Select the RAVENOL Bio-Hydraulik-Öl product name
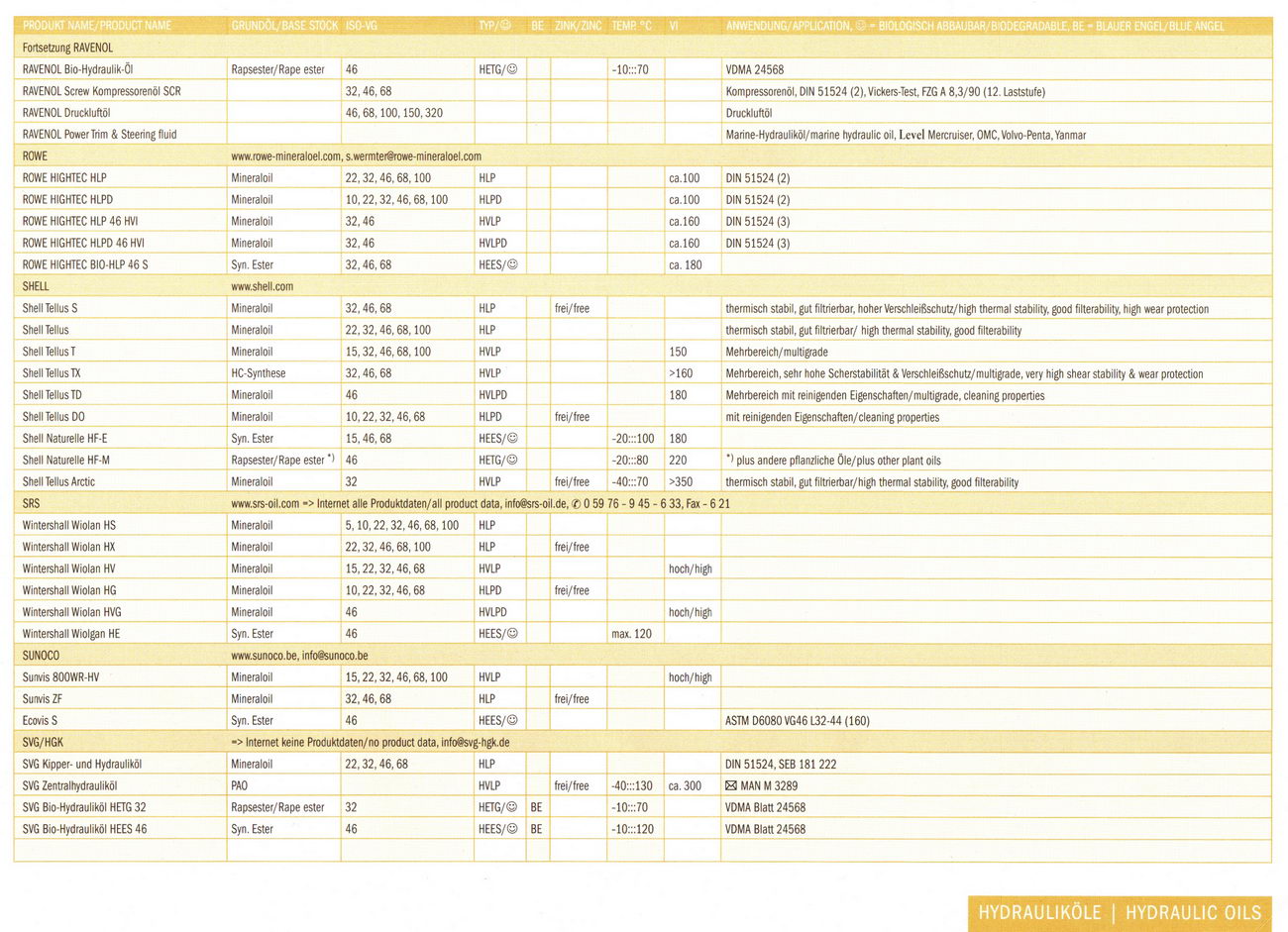 click(x=77, y=70)
